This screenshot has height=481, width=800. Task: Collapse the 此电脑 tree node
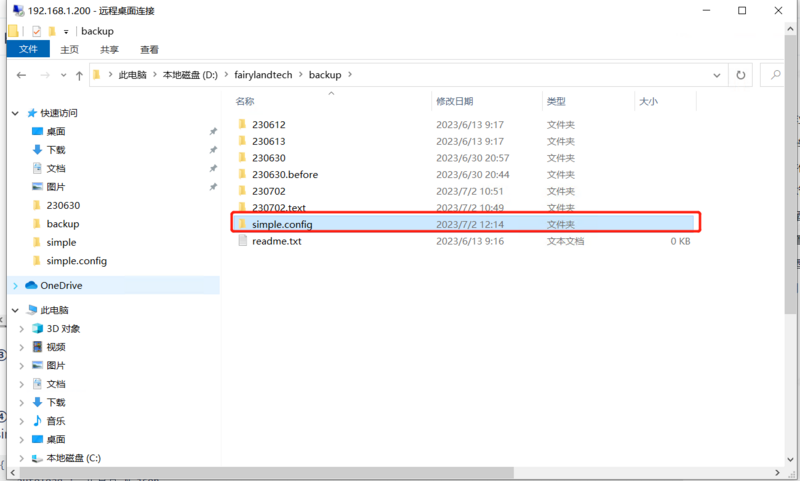click(x=15, y=311)
